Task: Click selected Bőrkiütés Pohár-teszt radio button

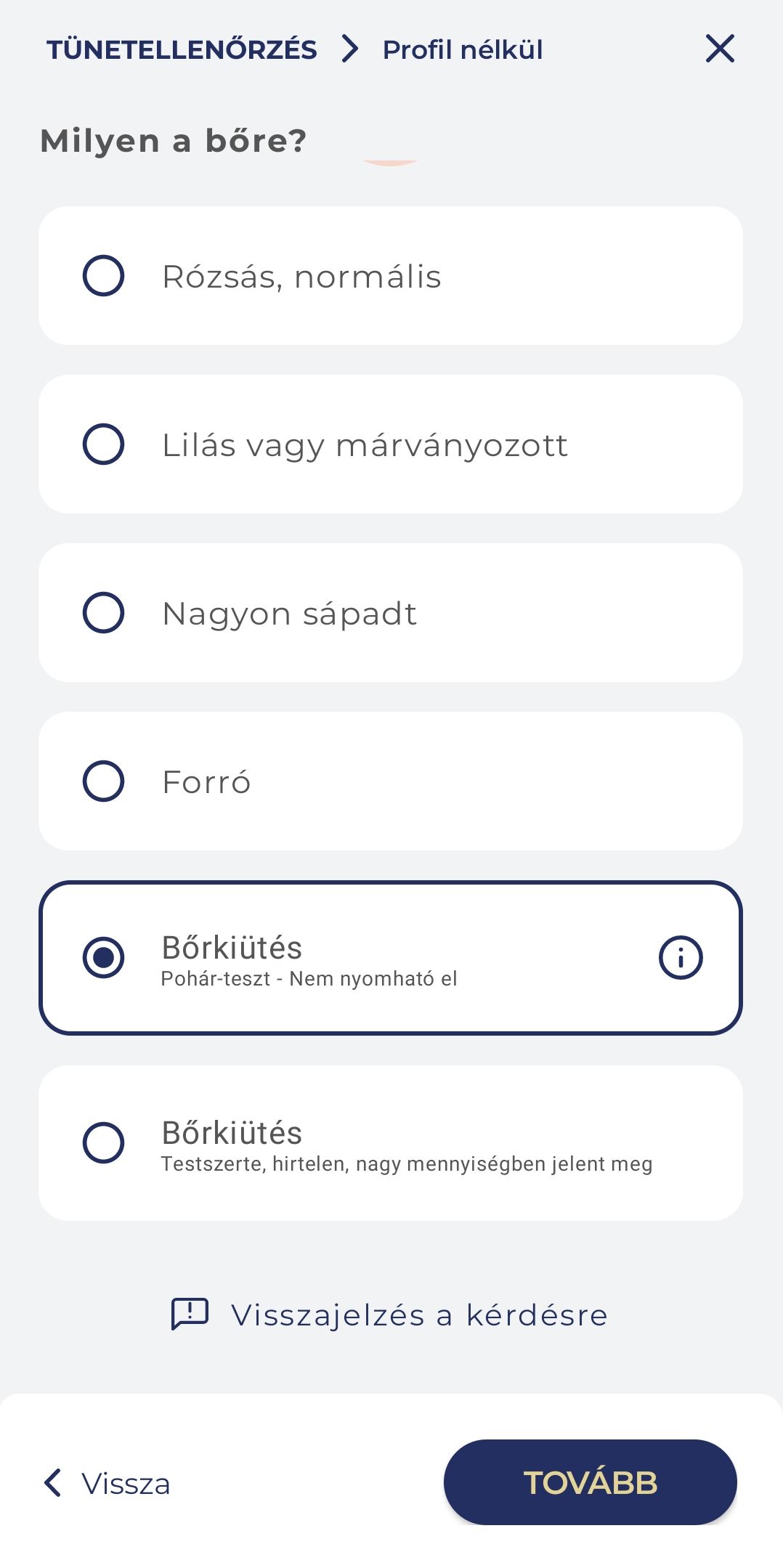Action: pyautogui.click(x=104, y=958)
